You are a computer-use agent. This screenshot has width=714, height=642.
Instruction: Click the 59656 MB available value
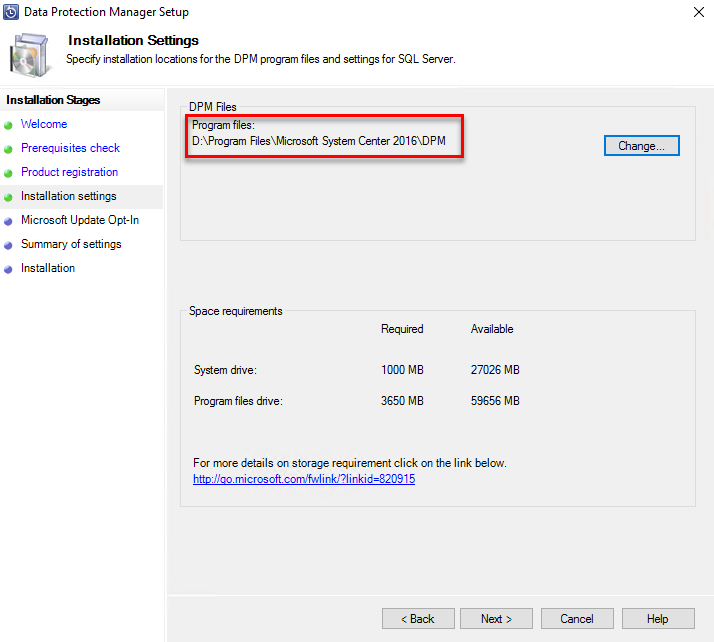tap(495, 401)
